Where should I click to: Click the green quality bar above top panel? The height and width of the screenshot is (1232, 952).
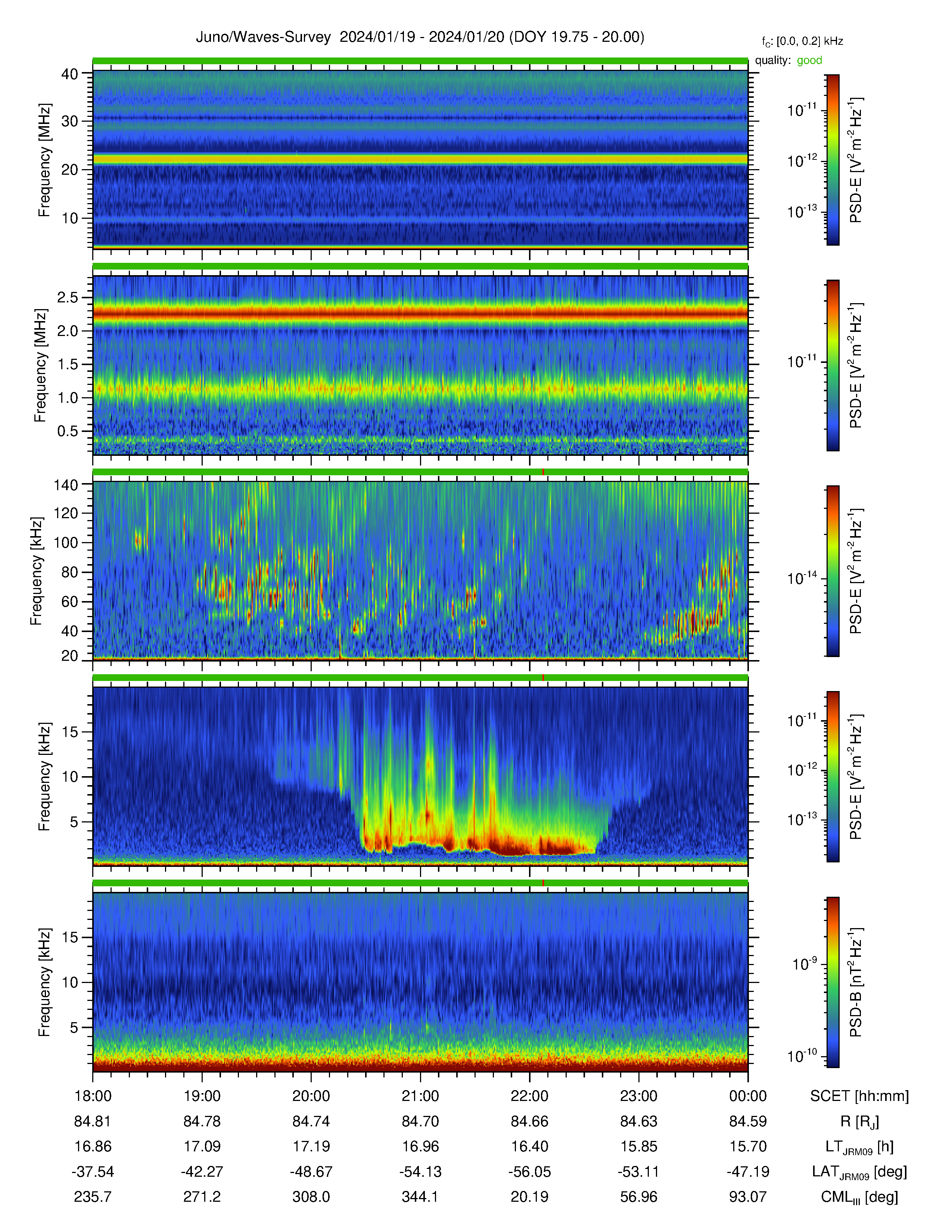(x=420, y=60)
